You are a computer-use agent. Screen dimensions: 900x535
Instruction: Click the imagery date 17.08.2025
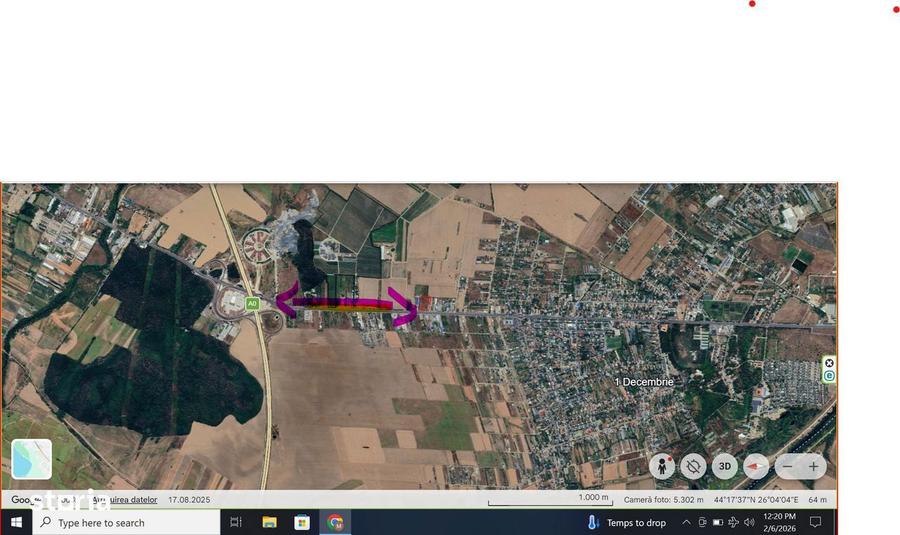(189, 499)
